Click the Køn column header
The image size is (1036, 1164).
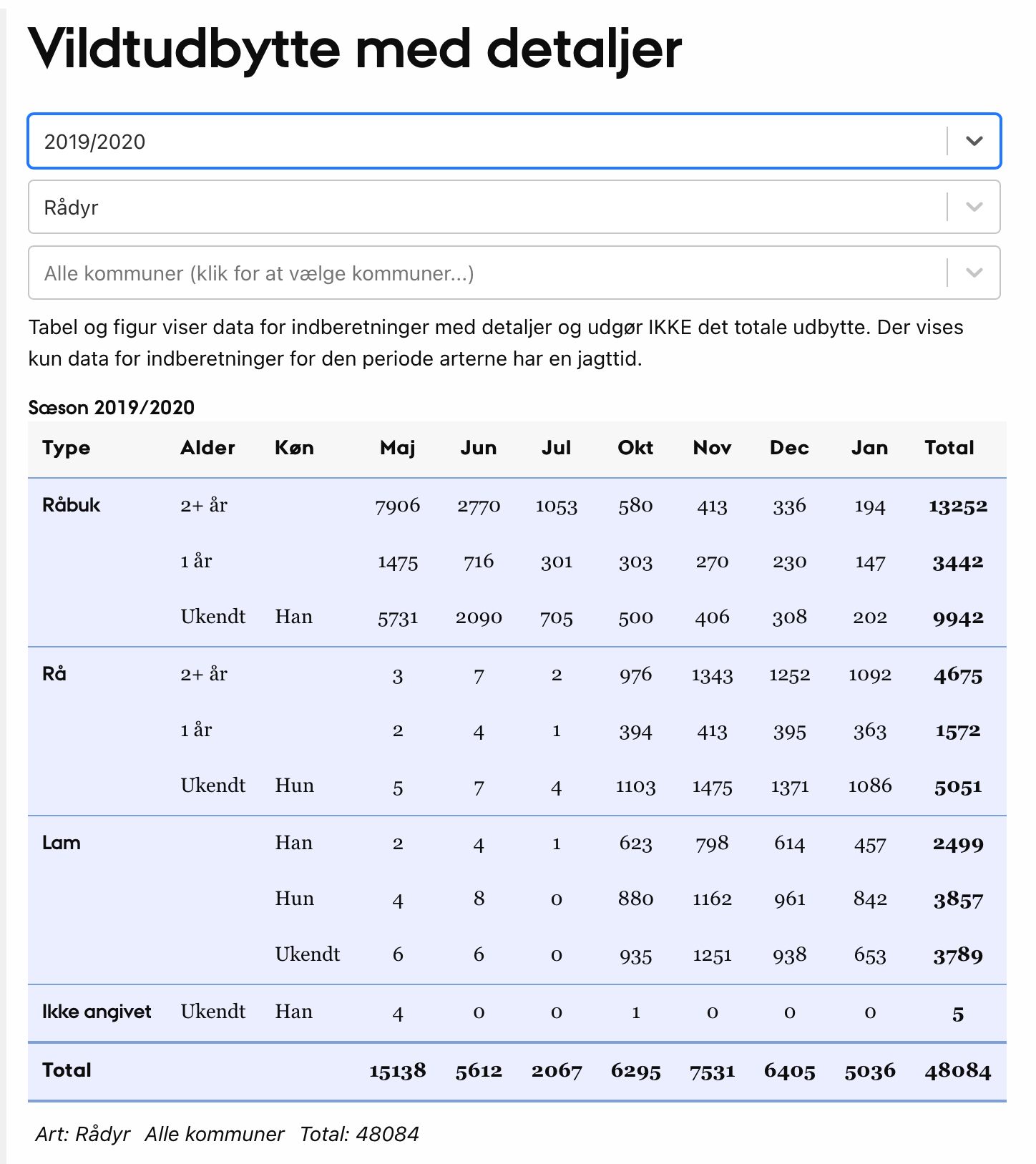point(294,448)
